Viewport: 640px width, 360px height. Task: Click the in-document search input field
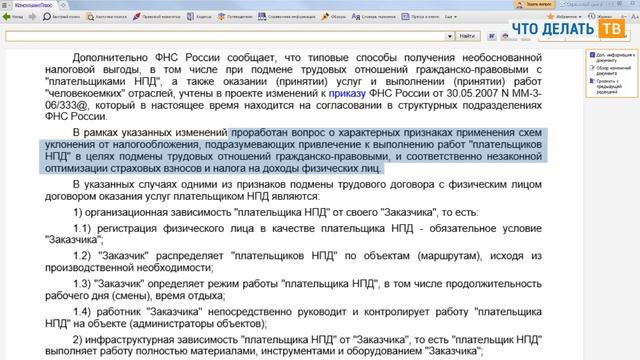225,36
